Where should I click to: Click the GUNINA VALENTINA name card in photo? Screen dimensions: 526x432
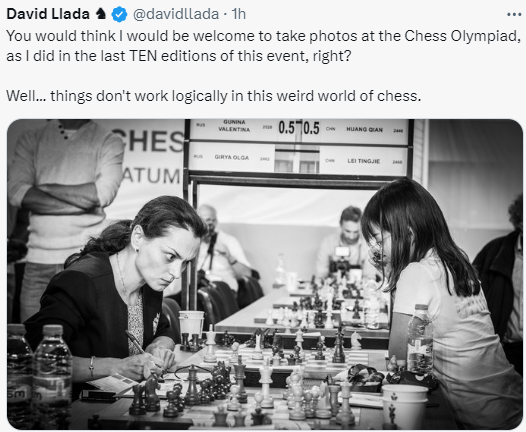click(234, 126)
